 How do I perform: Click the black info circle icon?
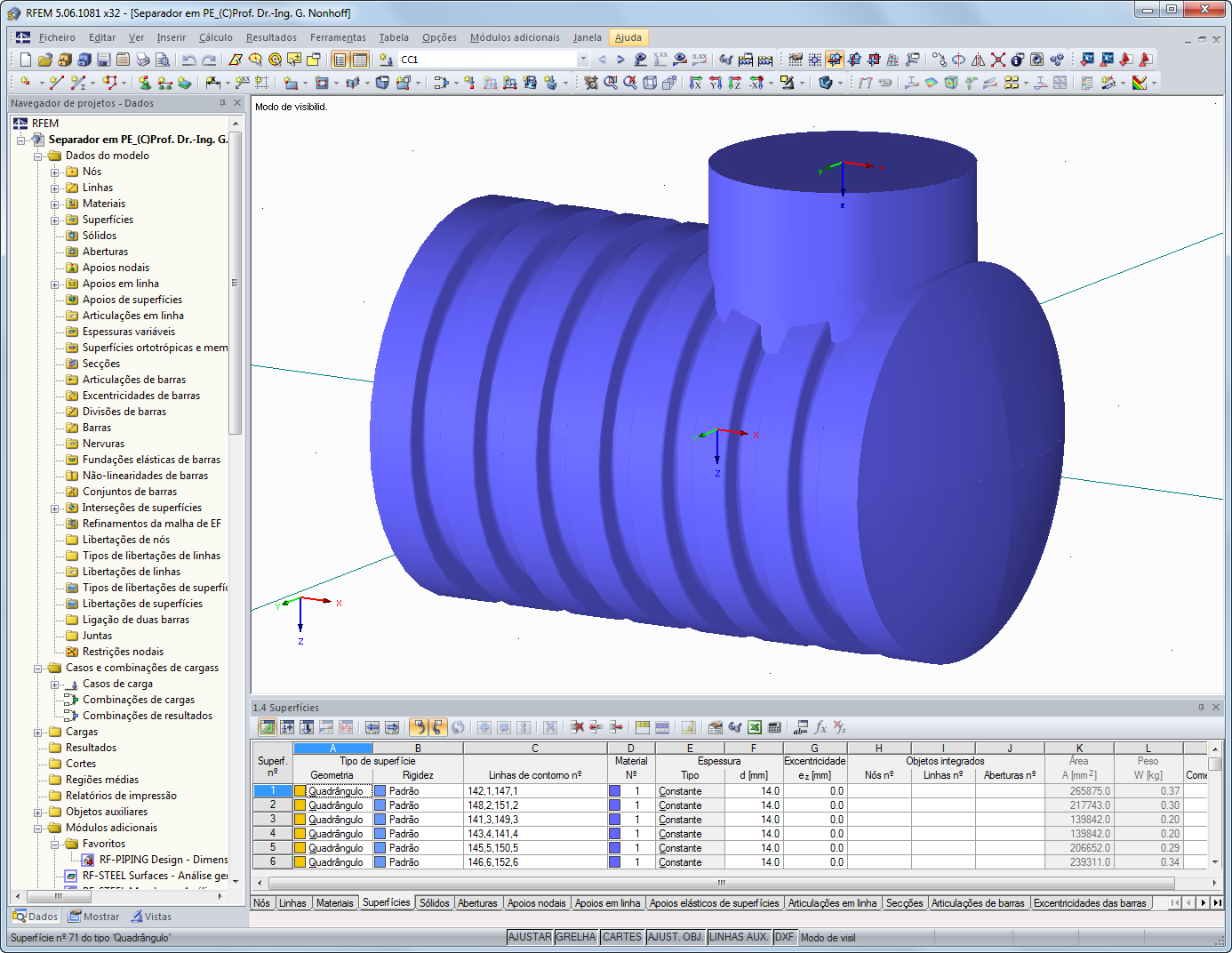pyautogui.click(x=1018, y=60)
